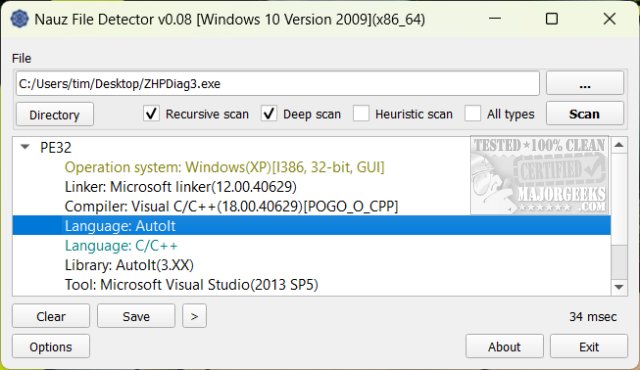Click the results scrollbar up arrow
The height and width of the screenshot is (370, 640).
619,145
